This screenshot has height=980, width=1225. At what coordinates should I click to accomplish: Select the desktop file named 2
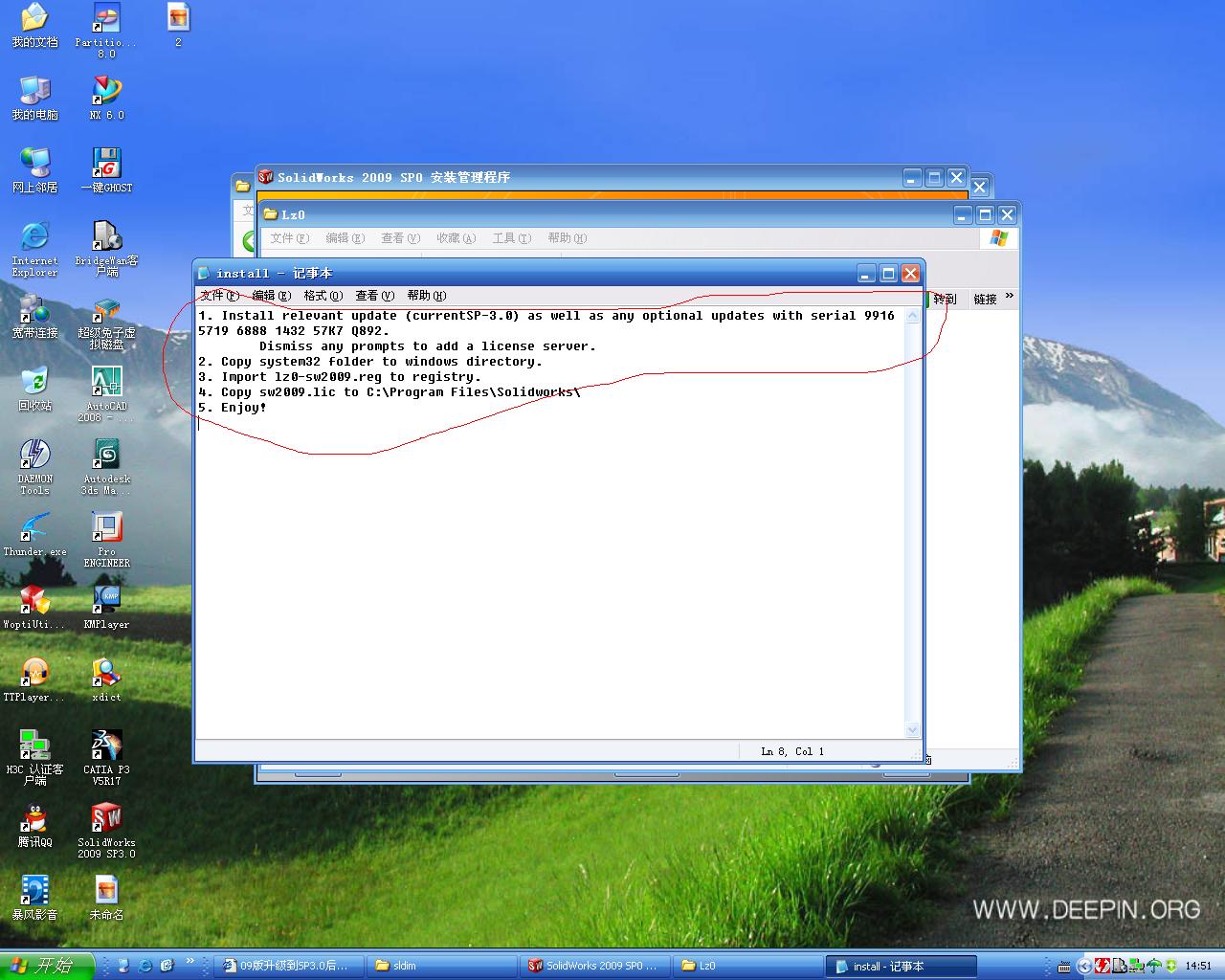coord(178,25)
